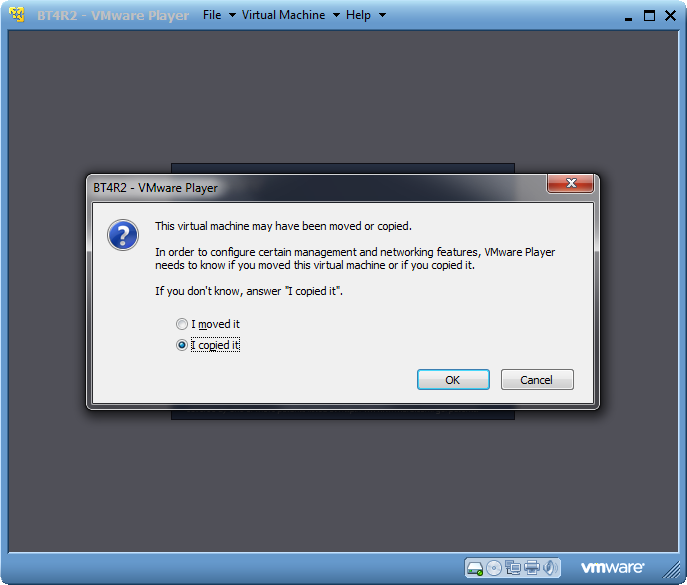Screen dimensions: 687x585
Task: Click the "I moved it" label text
Action: coord(216,324)
